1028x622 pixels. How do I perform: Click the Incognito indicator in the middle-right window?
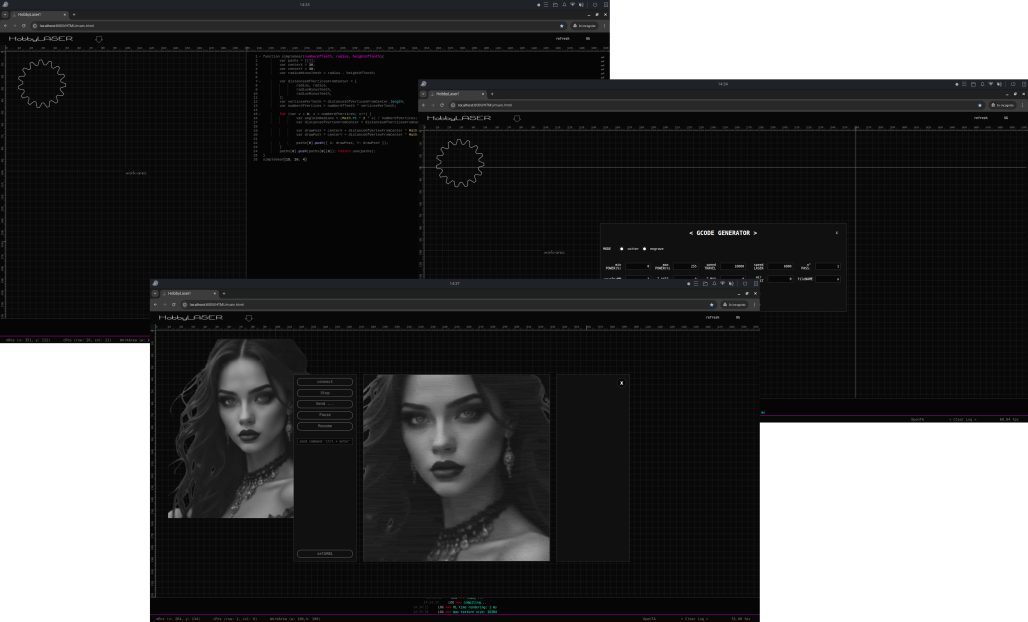point(1001,104)
